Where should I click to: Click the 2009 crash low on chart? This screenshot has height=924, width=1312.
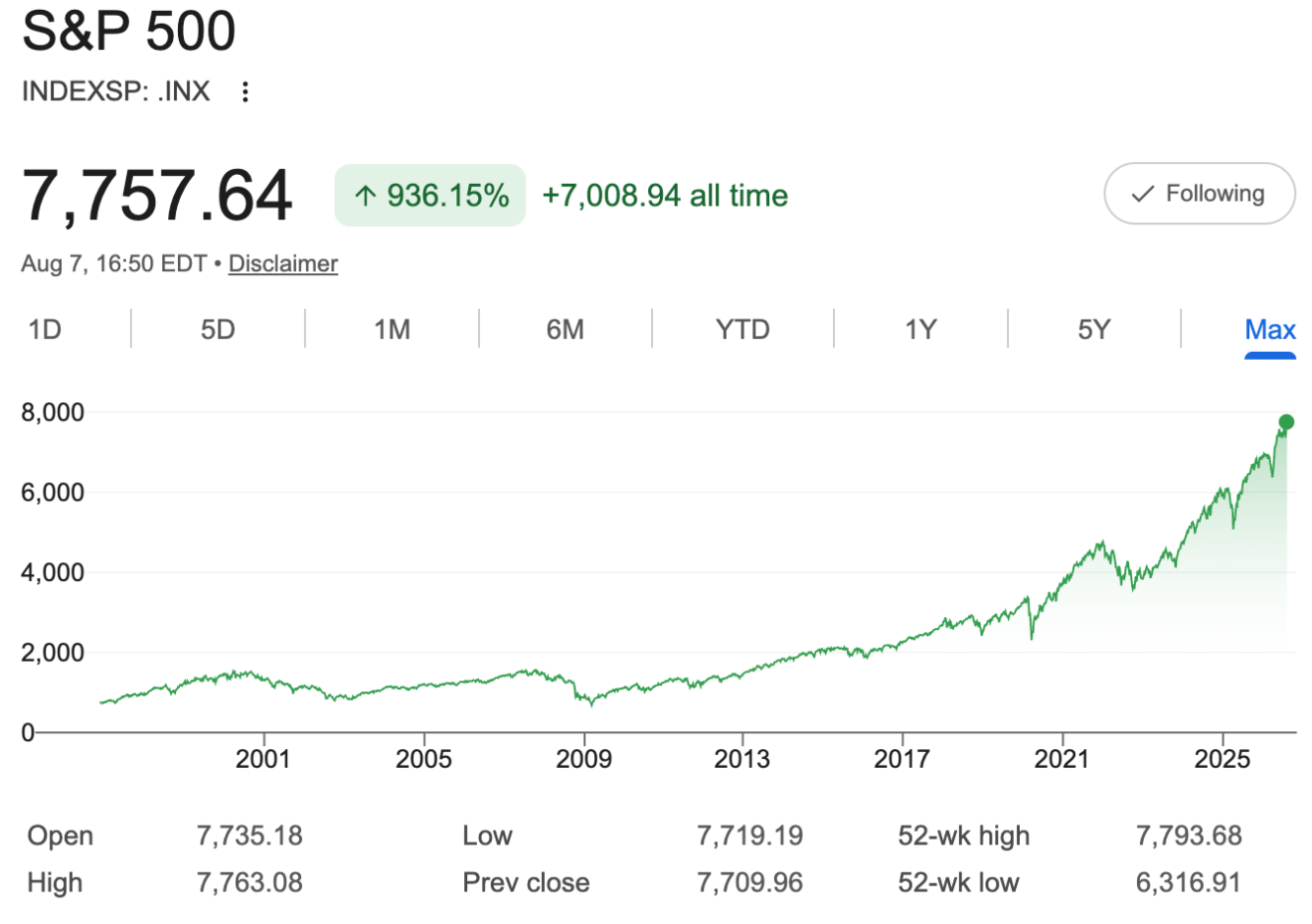tap(591, 703)
